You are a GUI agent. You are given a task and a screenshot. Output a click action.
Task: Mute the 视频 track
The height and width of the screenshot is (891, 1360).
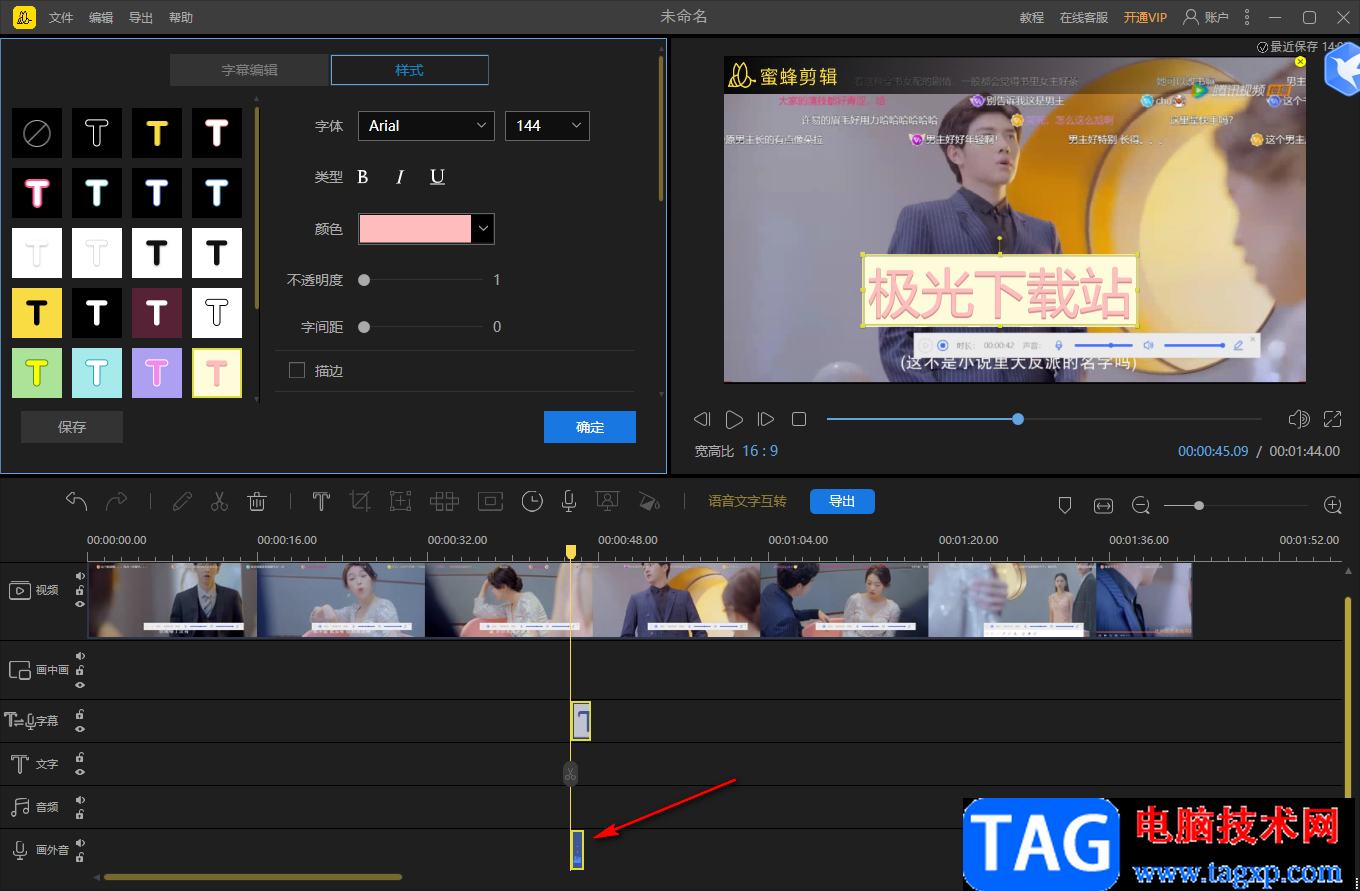(80, 576)
